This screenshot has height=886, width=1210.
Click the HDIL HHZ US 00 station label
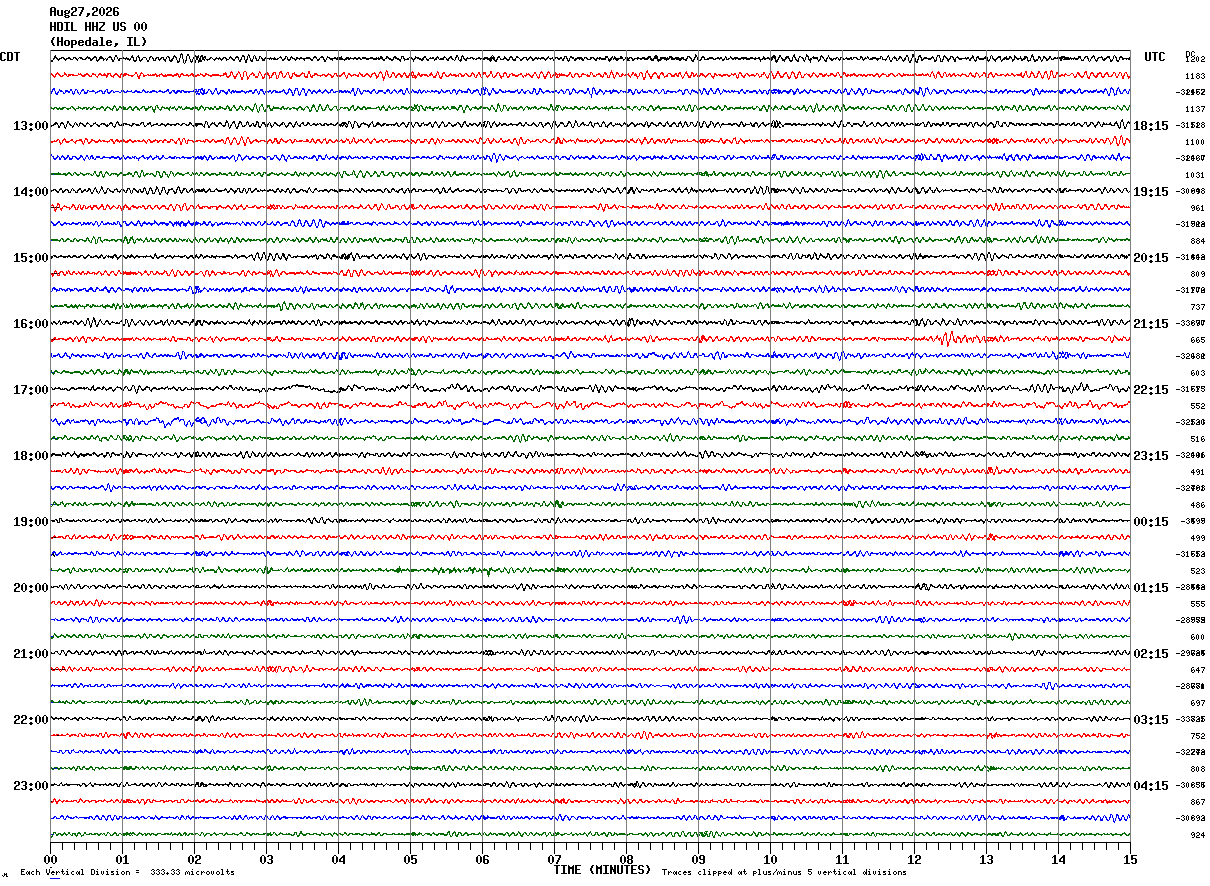[98, 27]
